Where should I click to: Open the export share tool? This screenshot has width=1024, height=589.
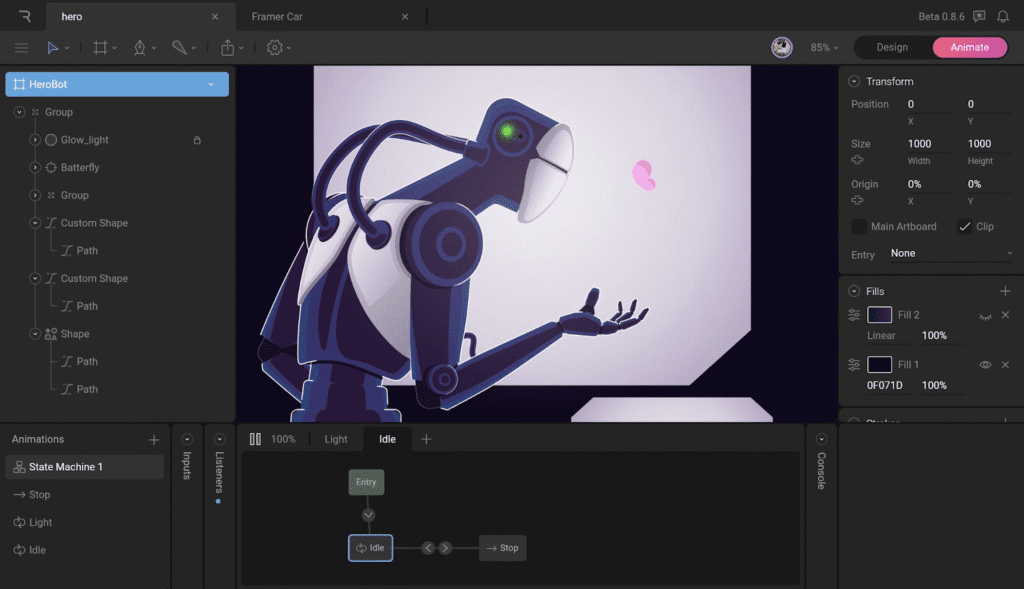point(228,47)
